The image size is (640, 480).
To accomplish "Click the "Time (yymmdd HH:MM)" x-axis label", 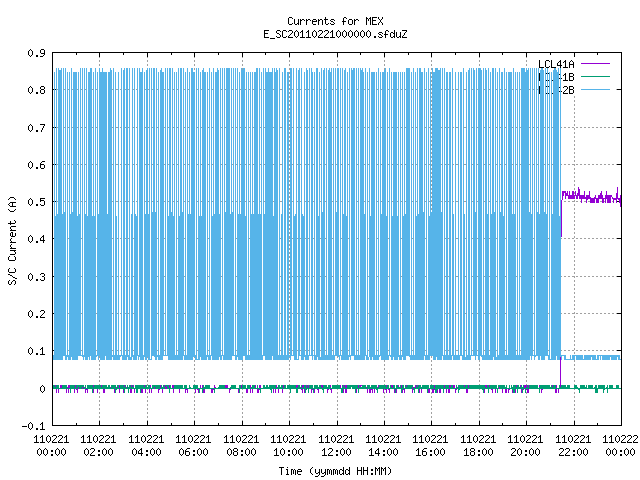I will 335,471.
